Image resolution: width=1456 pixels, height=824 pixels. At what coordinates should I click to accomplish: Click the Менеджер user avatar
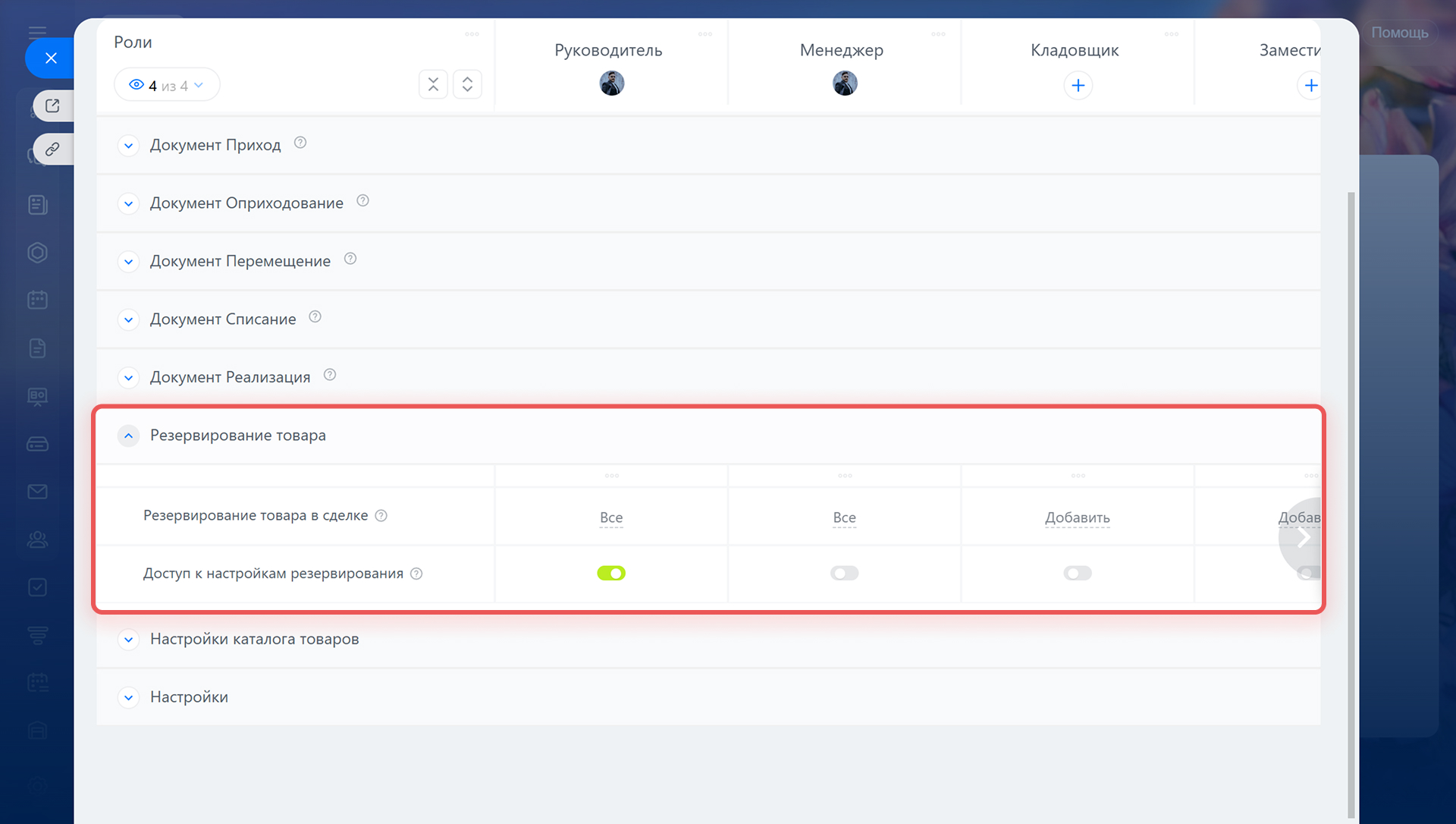[845, 83]
